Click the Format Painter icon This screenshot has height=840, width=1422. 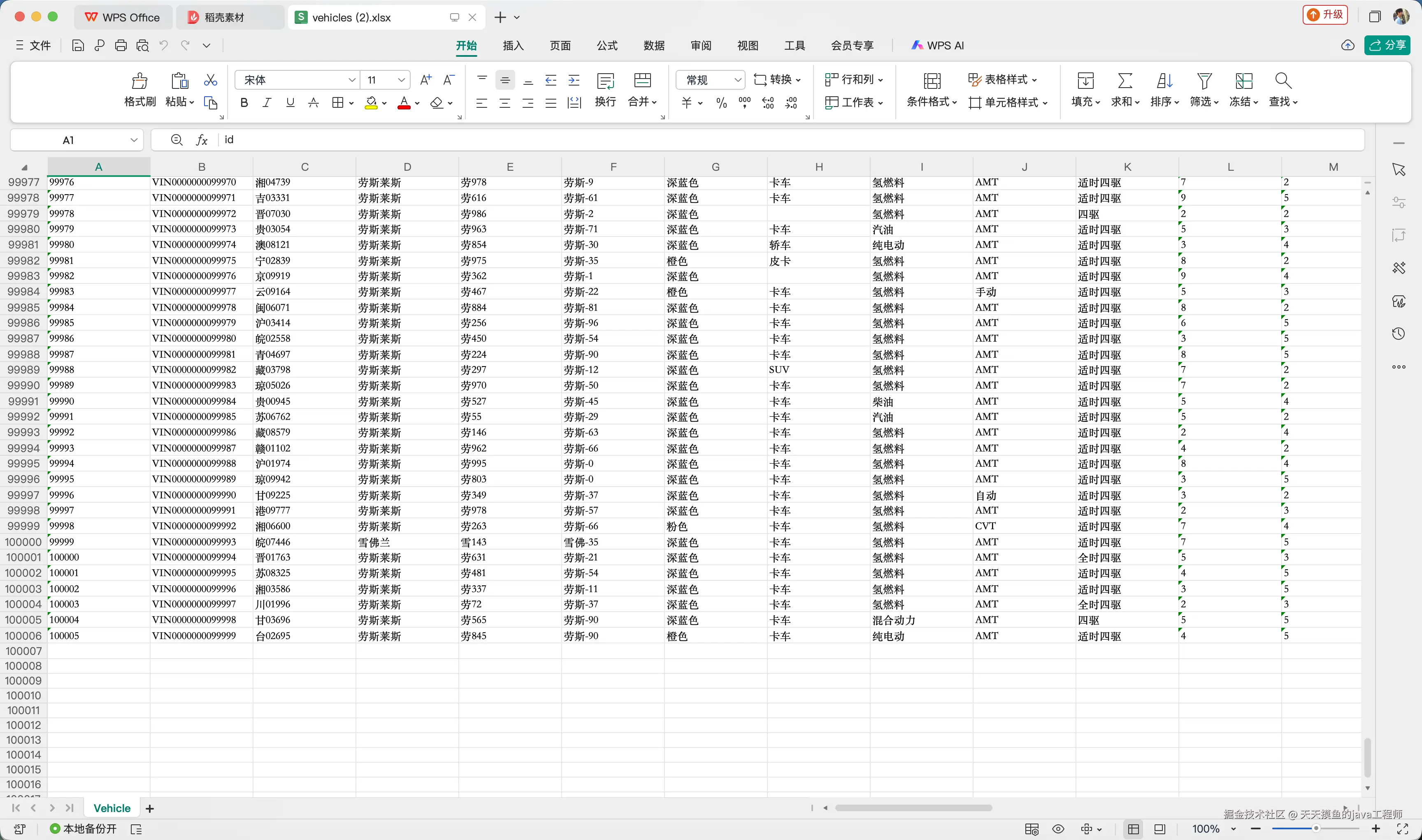pyautogui.click(x=139, y=81)
